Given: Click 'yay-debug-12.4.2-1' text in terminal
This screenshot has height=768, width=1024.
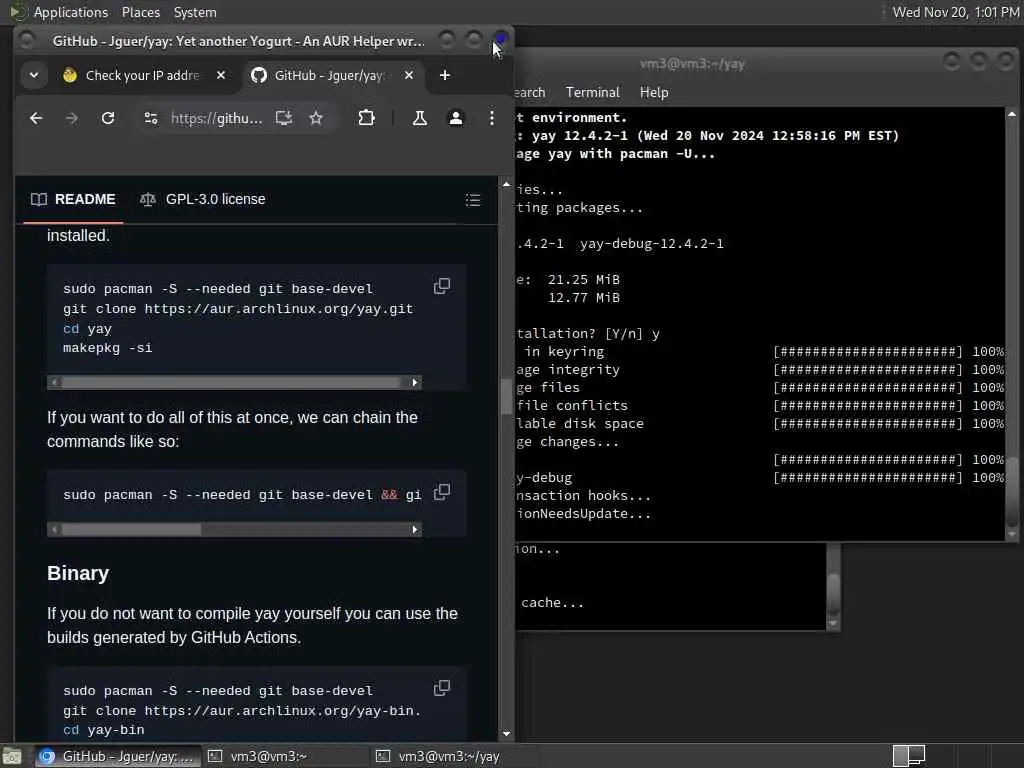Looking at the screenshot, I should pyautogui.click(x=651, y=244).
